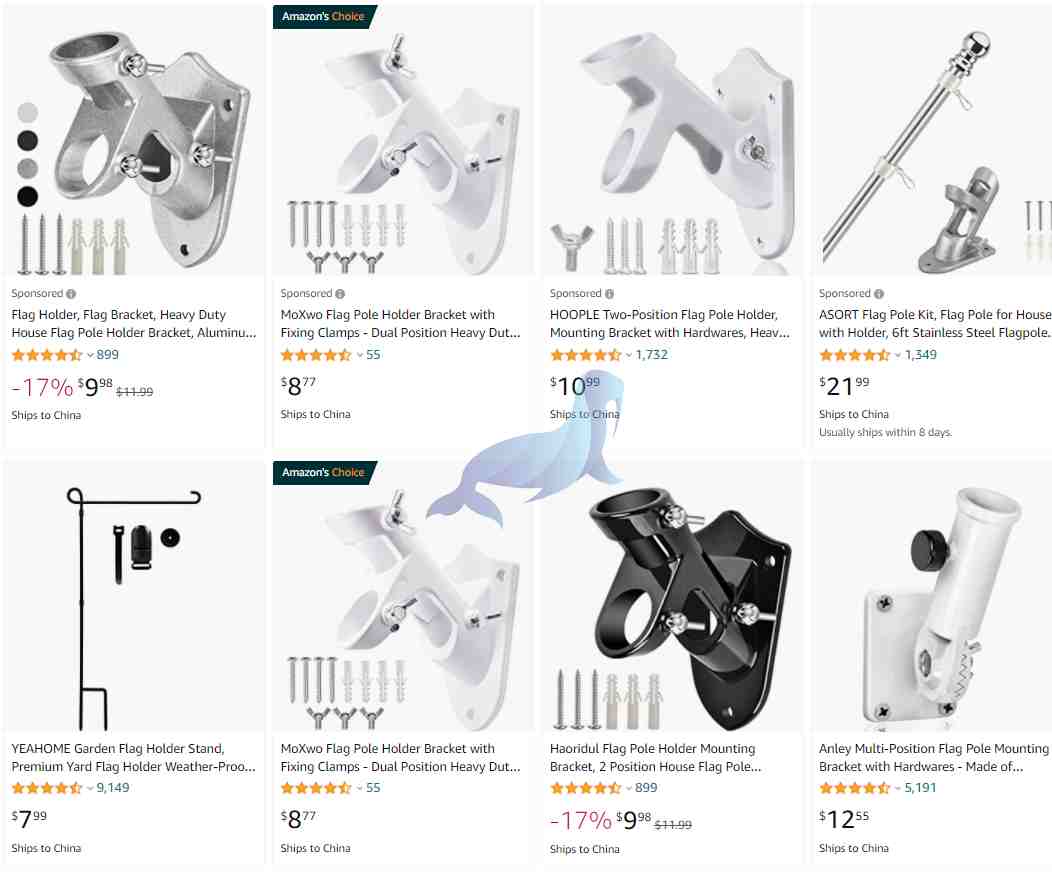Choose the medium gray color swatch
This screenshot has height=872, width=1052.
[28, 168]
